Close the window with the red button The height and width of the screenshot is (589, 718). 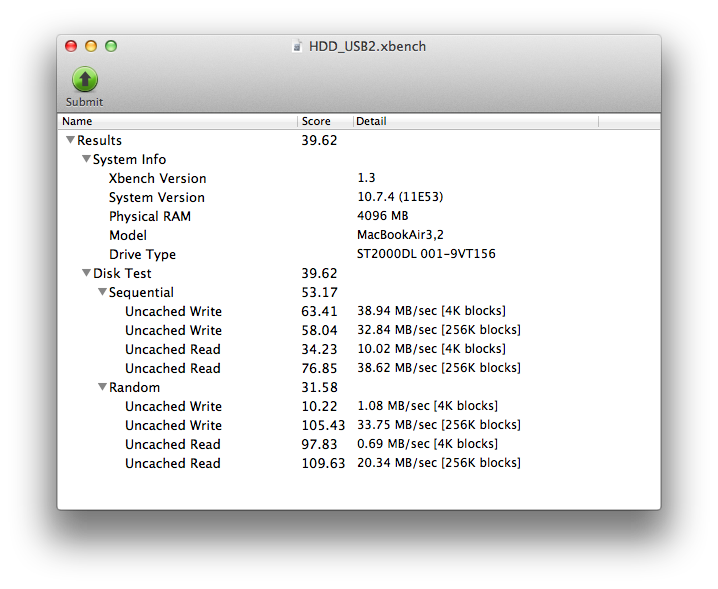point(71,46)
